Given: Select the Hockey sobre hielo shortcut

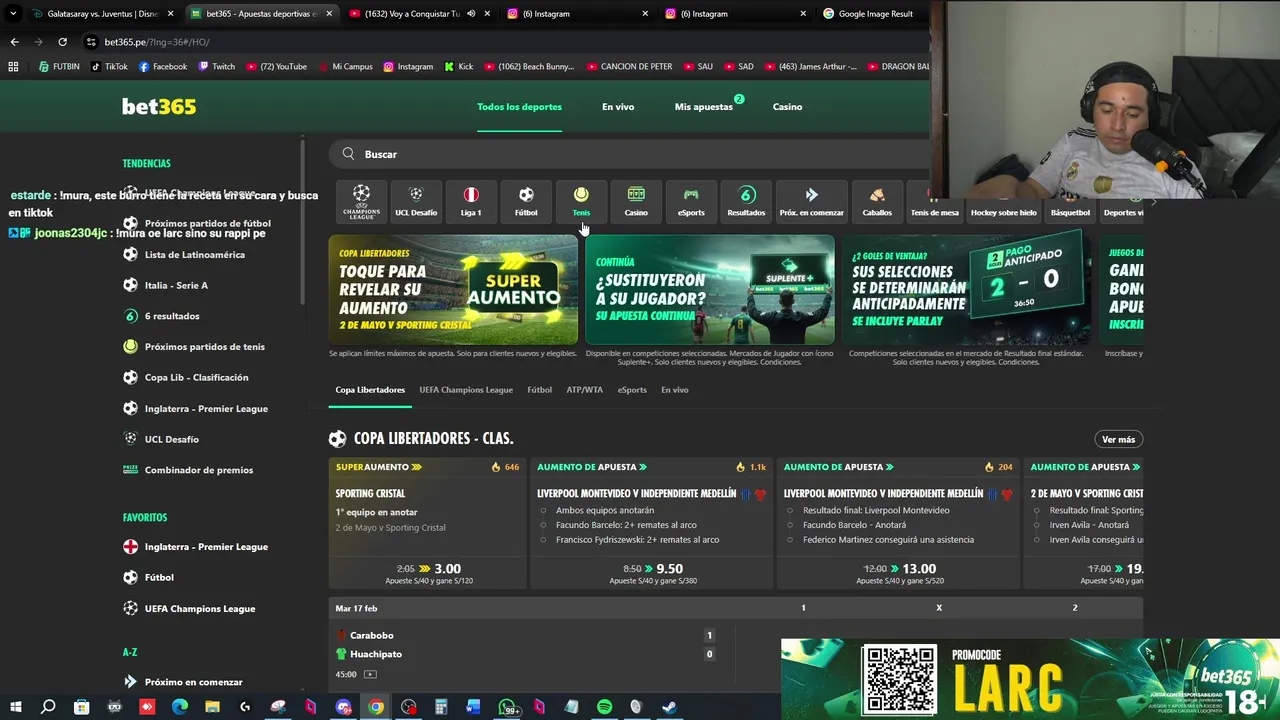Looking at the screenshot, I should pyautogui.click(x=1003, y=212).
